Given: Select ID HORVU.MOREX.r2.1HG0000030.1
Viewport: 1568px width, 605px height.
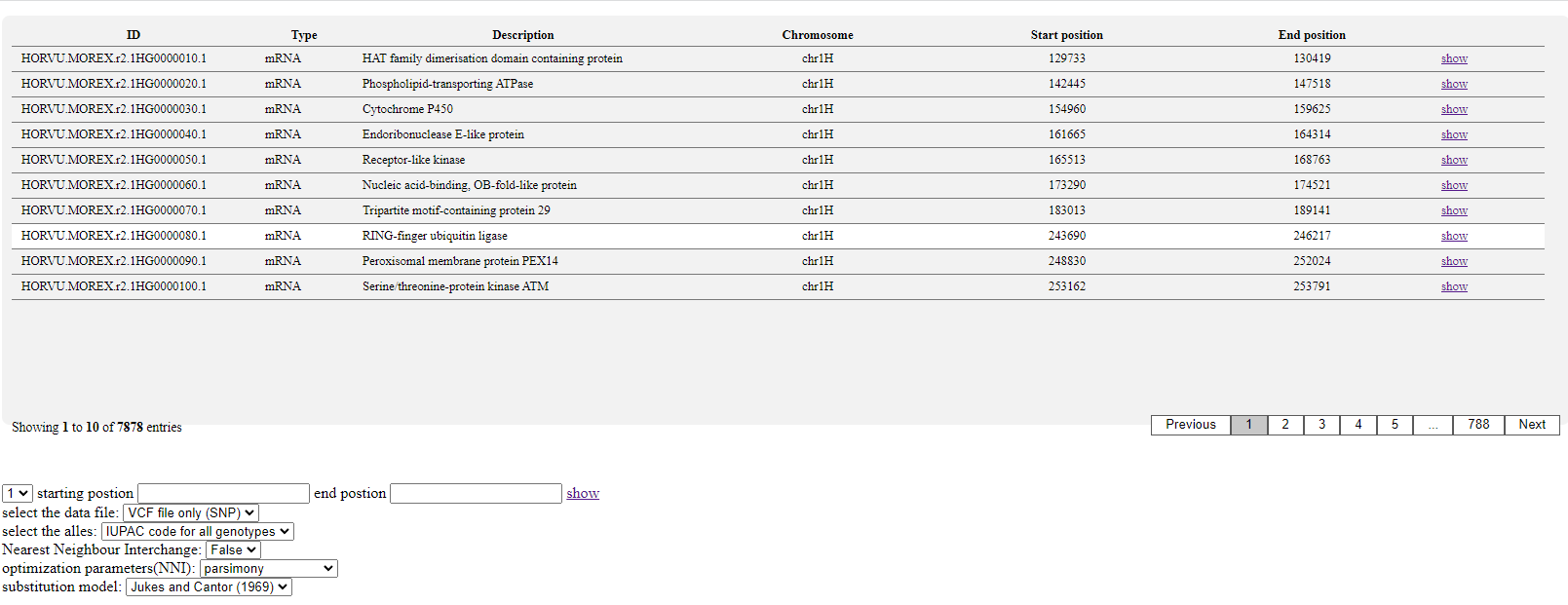Looking at the screenshot, I should click(114, 109).
